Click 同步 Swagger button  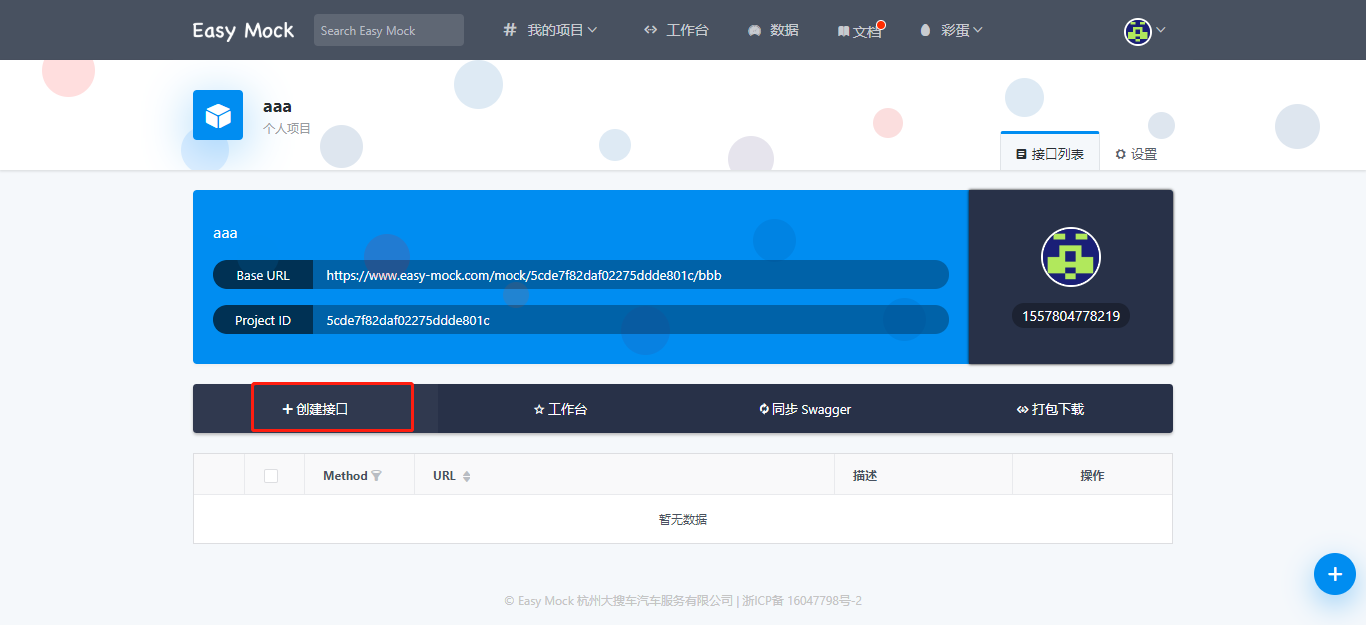pyautogui.click(x=805, y=409)
